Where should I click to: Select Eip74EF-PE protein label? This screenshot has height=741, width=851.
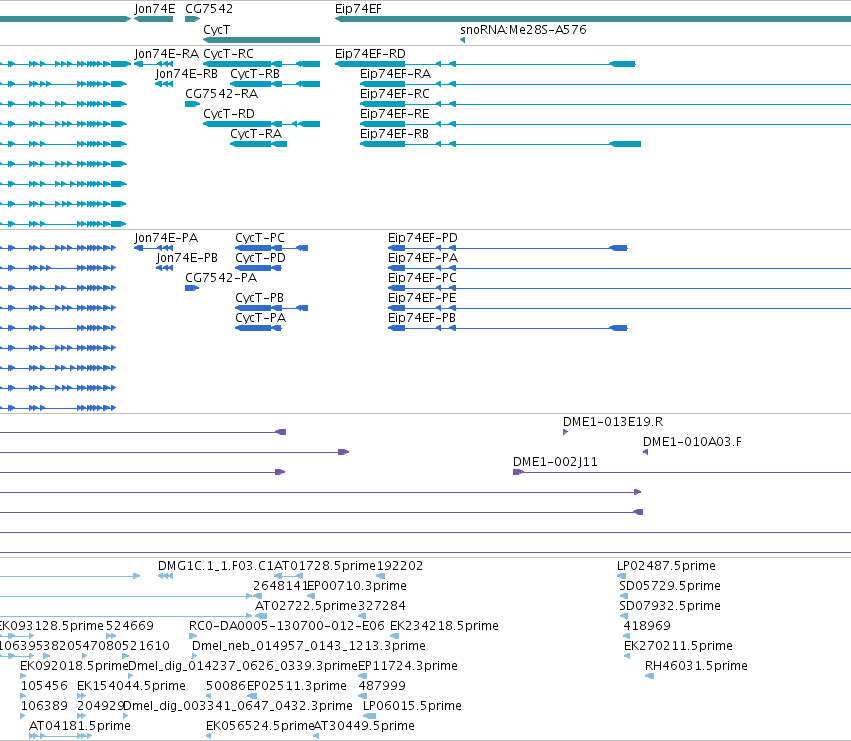point(422,298)
